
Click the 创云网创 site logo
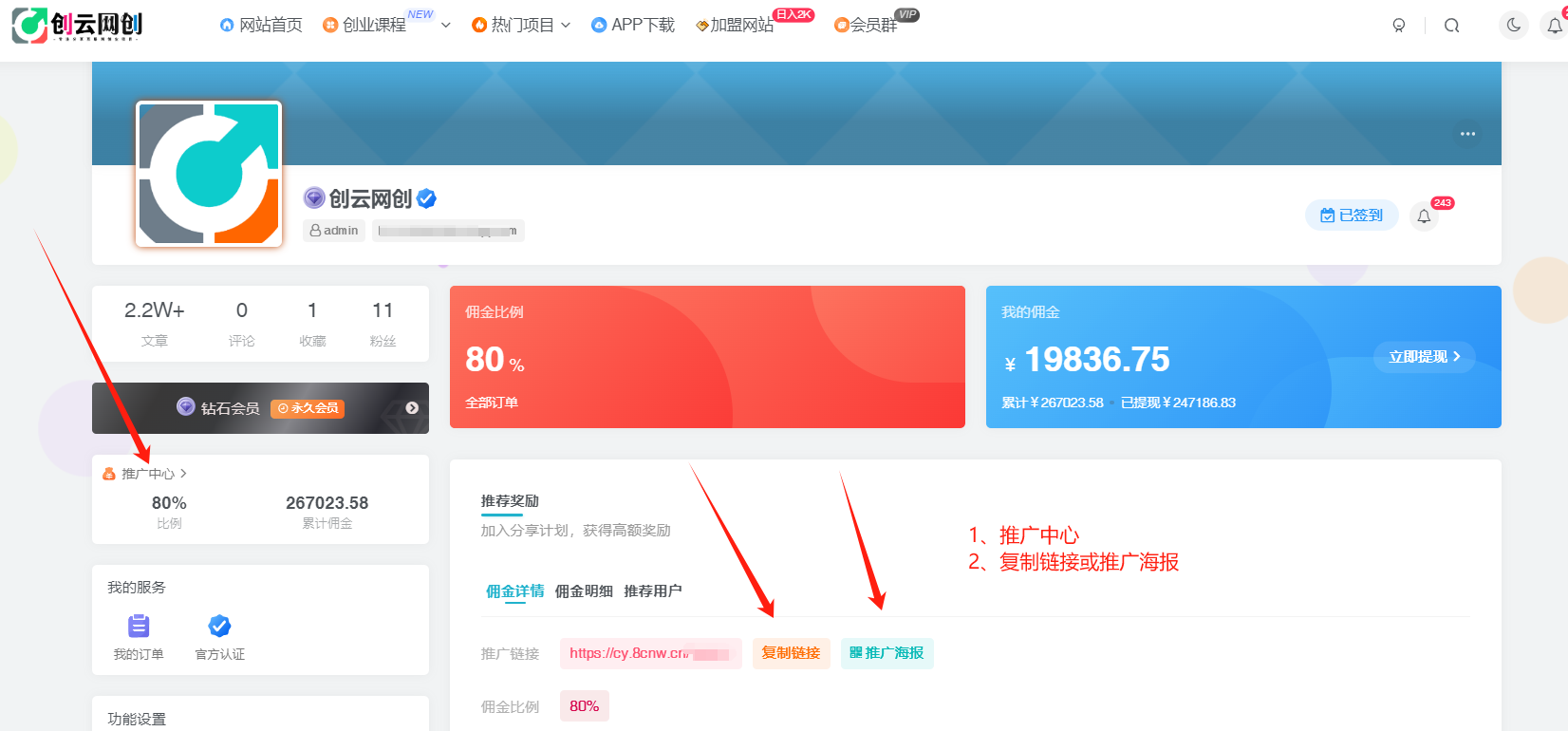pyautogui.click(x=78, y=26)
